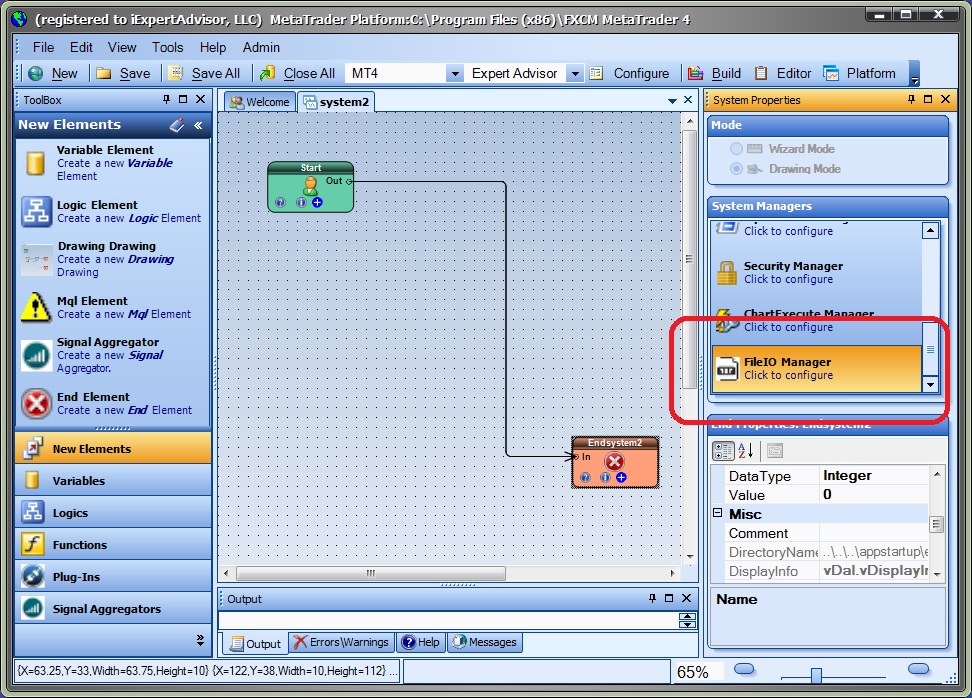Close the Output panel
The image size is (972, 698).
point(686,598)
